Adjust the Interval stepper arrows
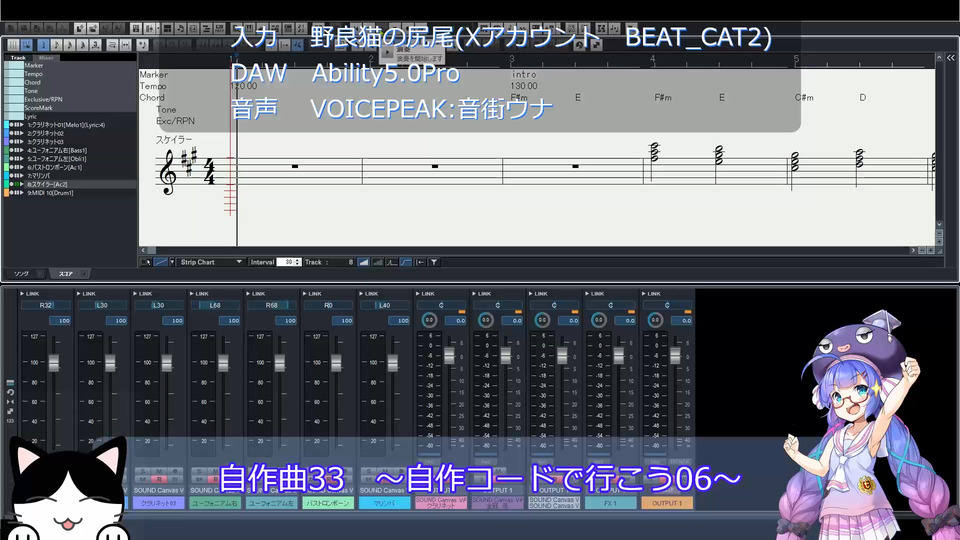The image size is (960, 540). 298,262
